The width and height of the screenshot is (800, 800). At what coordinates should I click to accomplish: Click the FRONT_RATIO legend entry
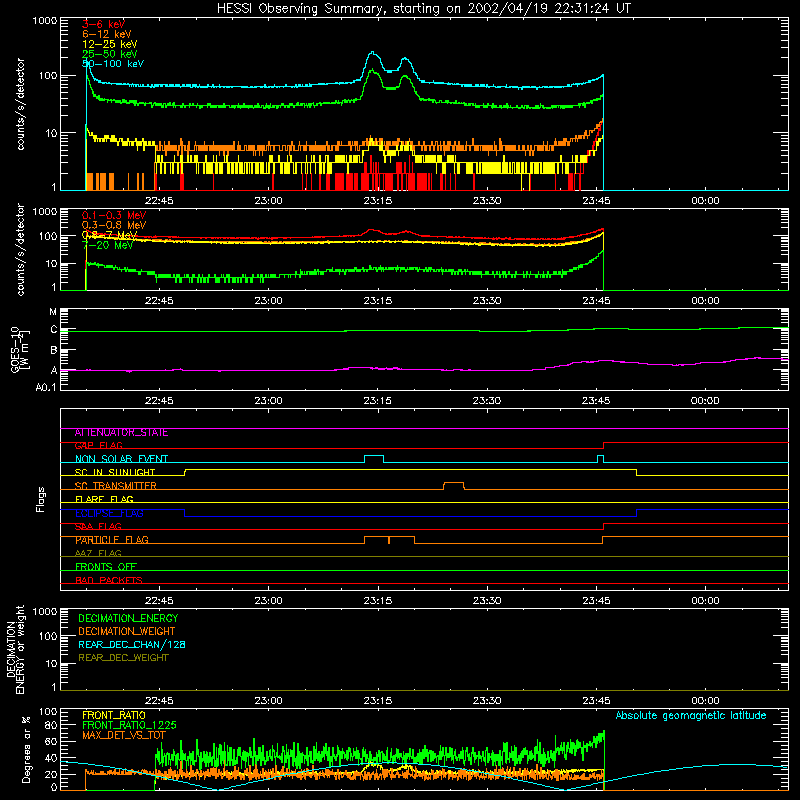tap(114, 715)
